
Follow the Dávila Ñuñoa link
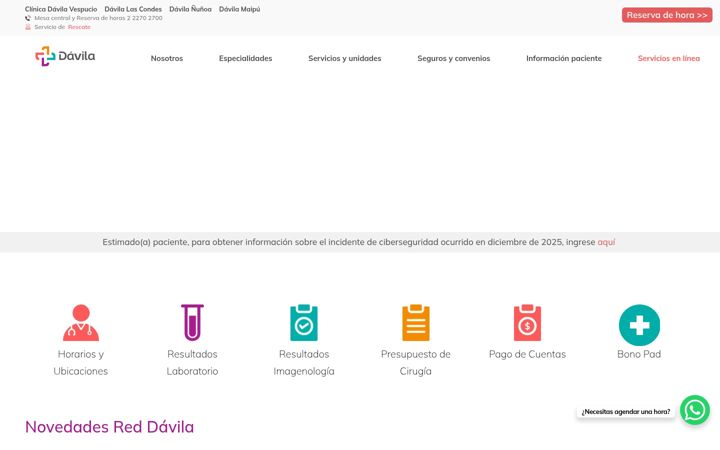[191, 9]
